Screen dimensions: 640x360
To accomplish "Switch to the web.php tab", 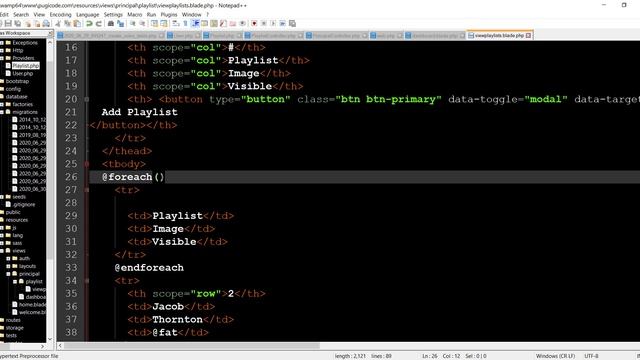I will [385, 36].
